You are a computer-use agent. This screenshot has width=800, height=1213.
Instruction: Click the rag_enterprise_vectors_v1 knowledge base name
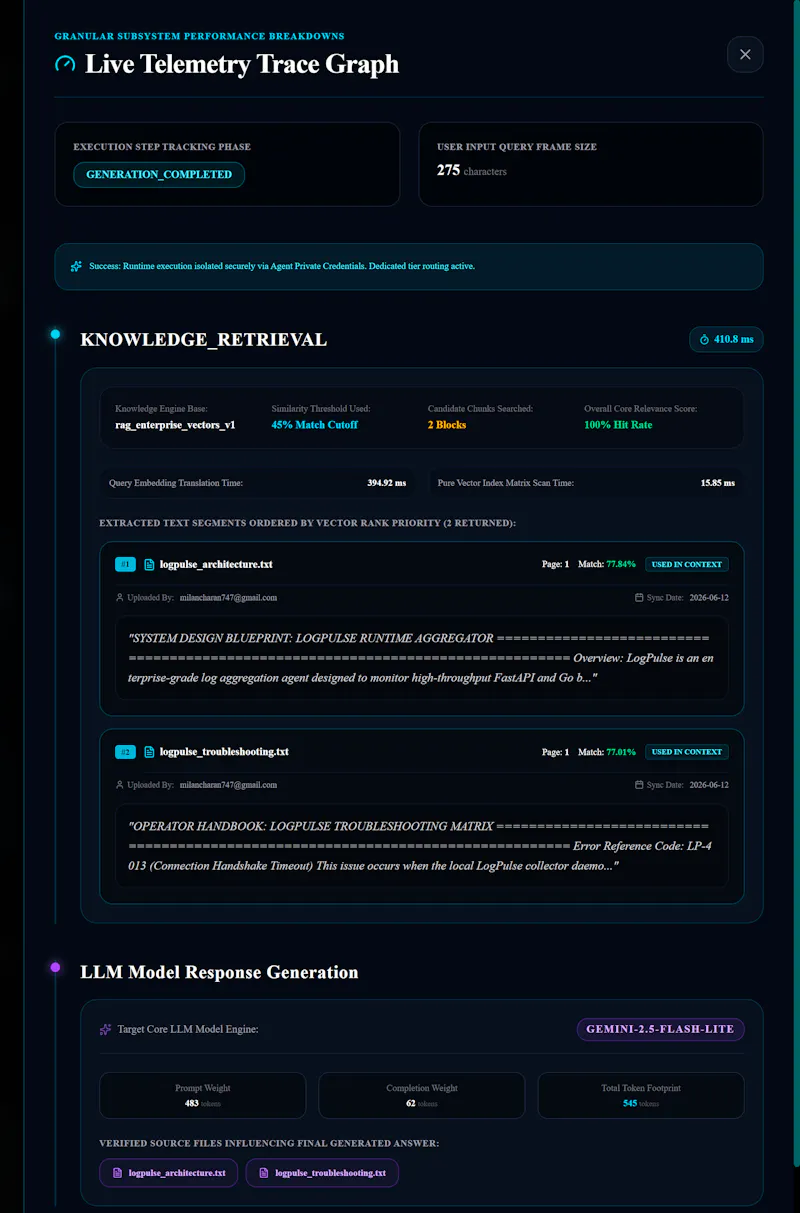coord(175,425)
